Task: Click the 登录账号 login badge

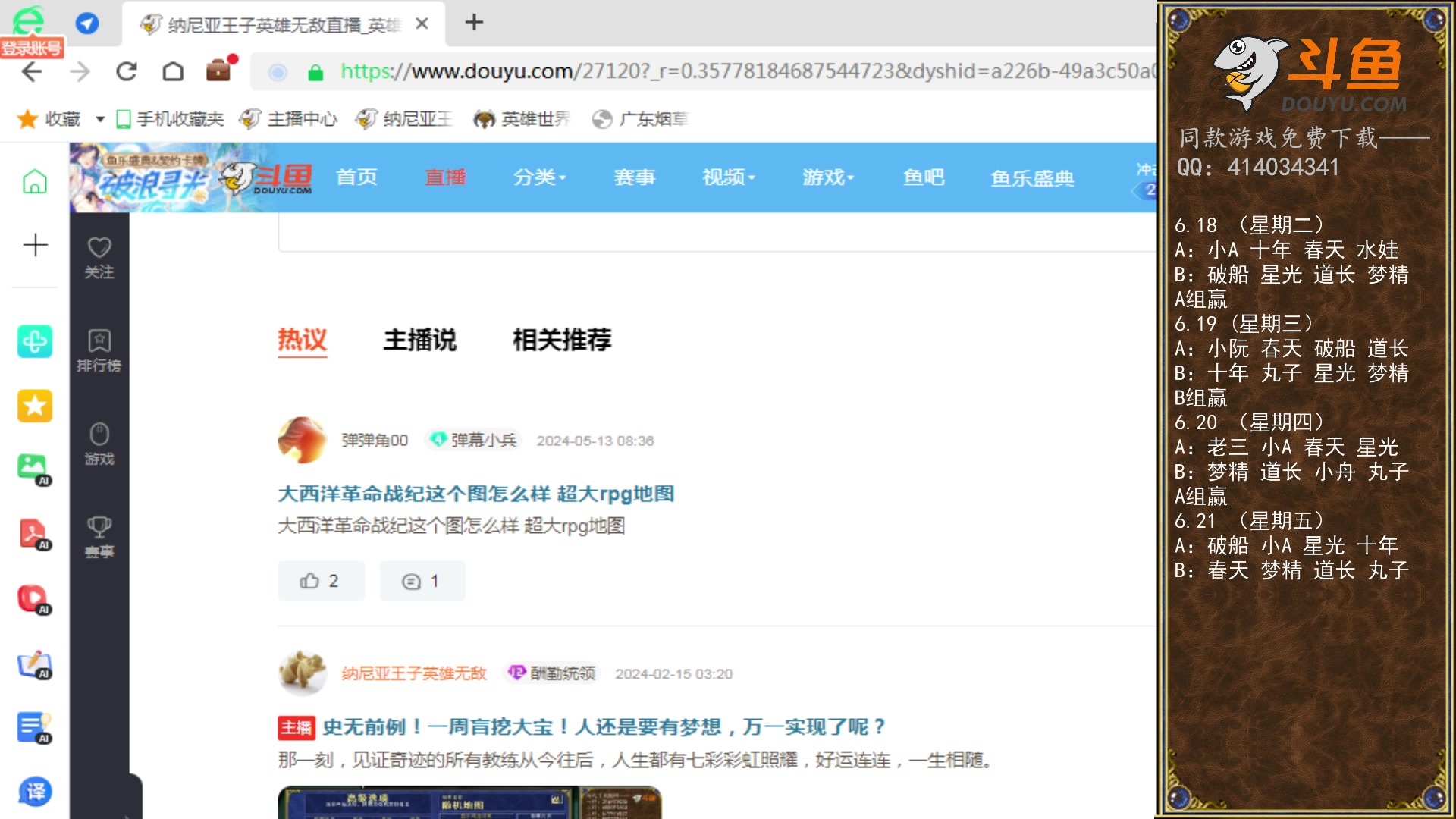Action: pos(31,49)
